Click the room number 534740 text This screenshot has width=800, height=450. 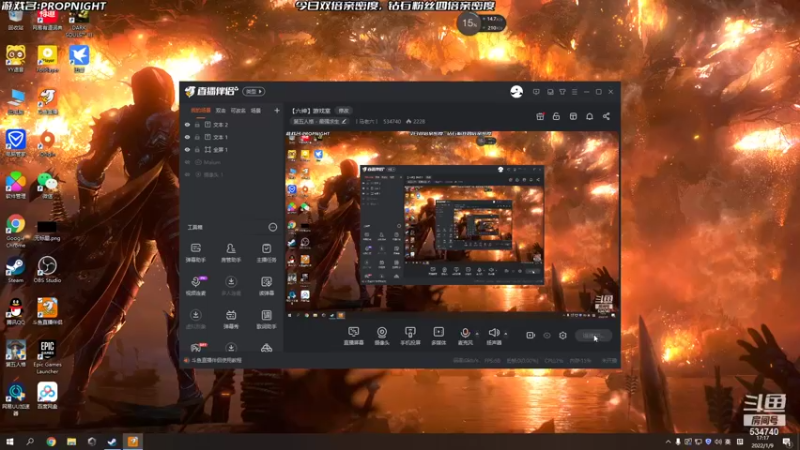pyautogui.click(x=392, y=121)
